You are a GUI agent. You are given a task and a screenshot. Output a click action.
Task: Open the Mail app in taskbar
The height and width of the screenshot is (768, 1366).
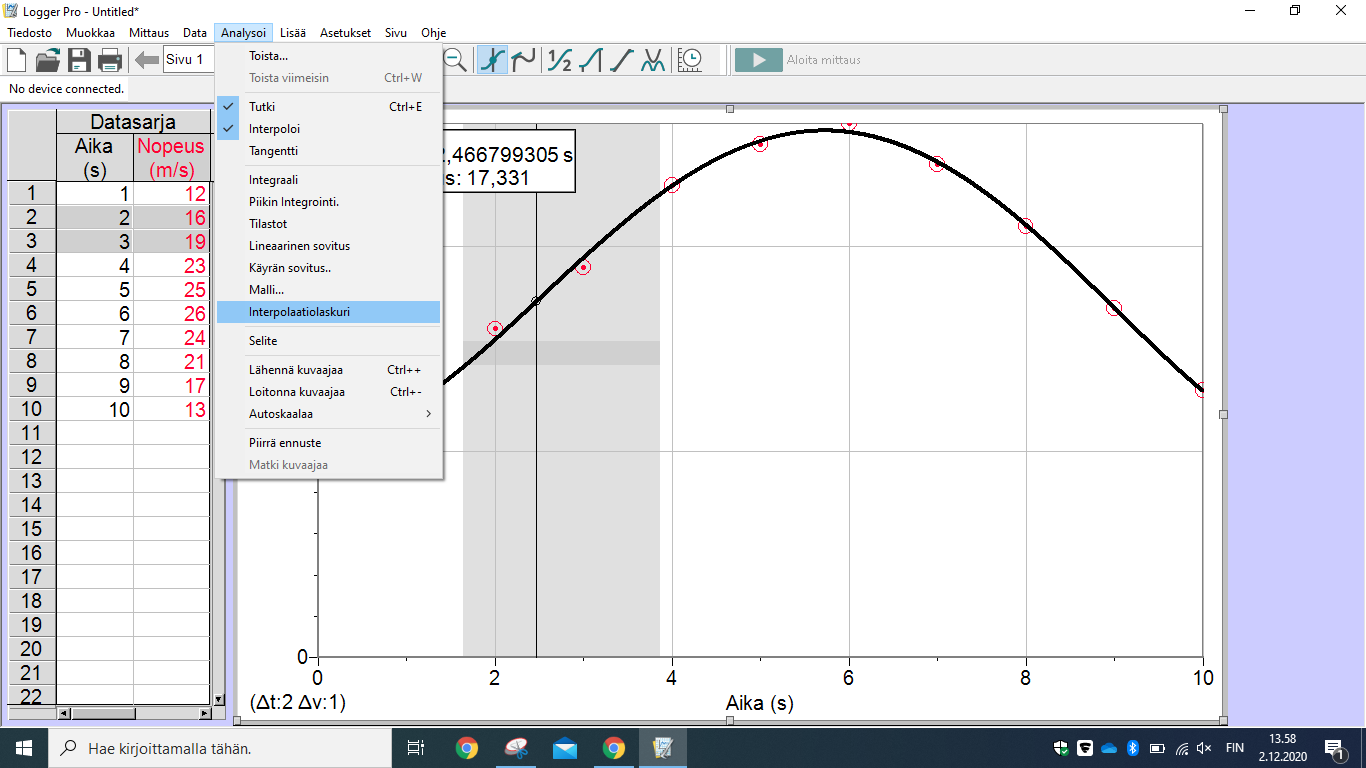[564, 747]
